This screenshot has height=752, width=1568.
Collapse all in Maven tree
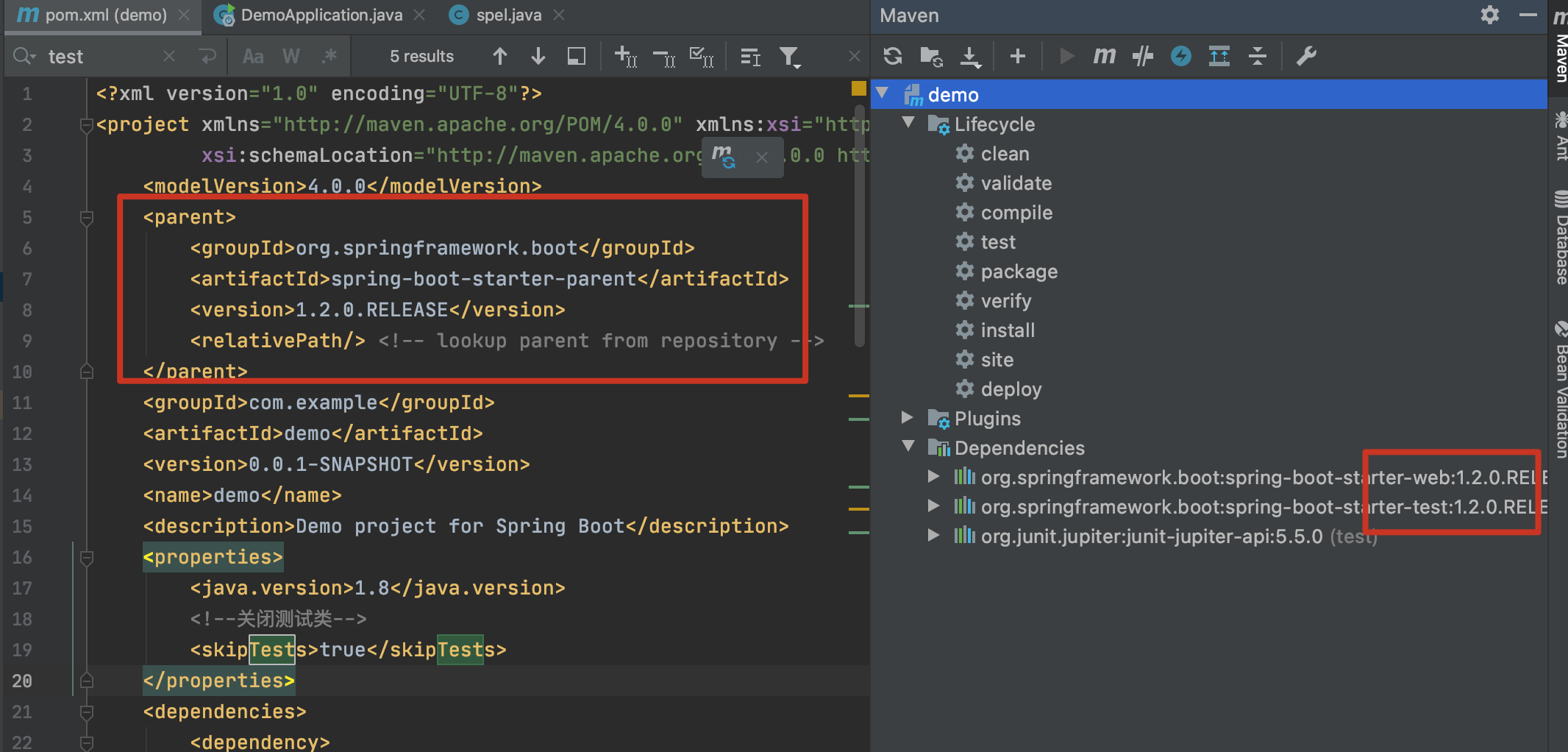1258,56
